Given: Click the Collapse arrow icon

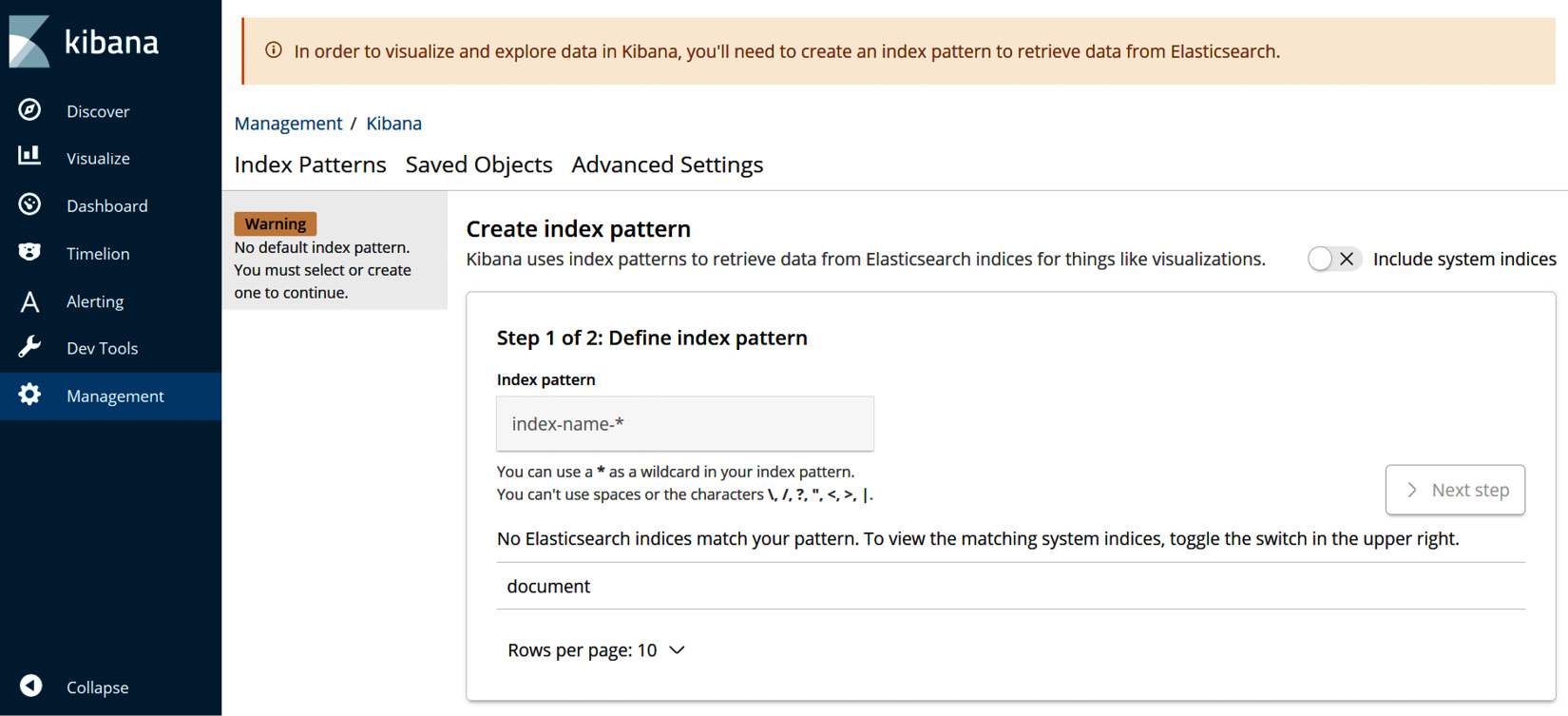Looking at the screenshot, I should (30, 686).
